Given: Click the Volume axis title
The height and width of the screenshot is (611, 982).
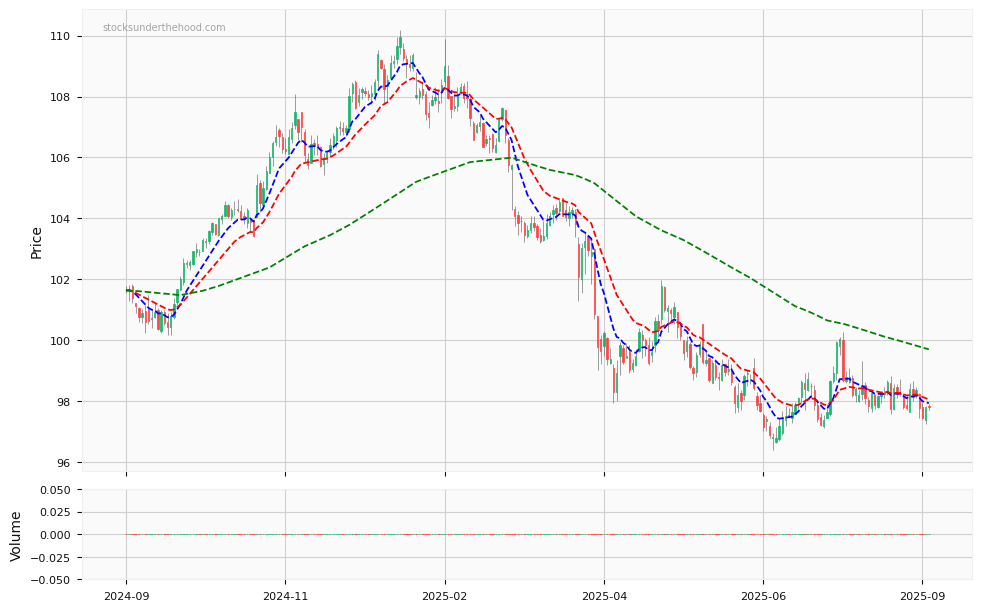Looking at the screenshot, I should [16, 536].
